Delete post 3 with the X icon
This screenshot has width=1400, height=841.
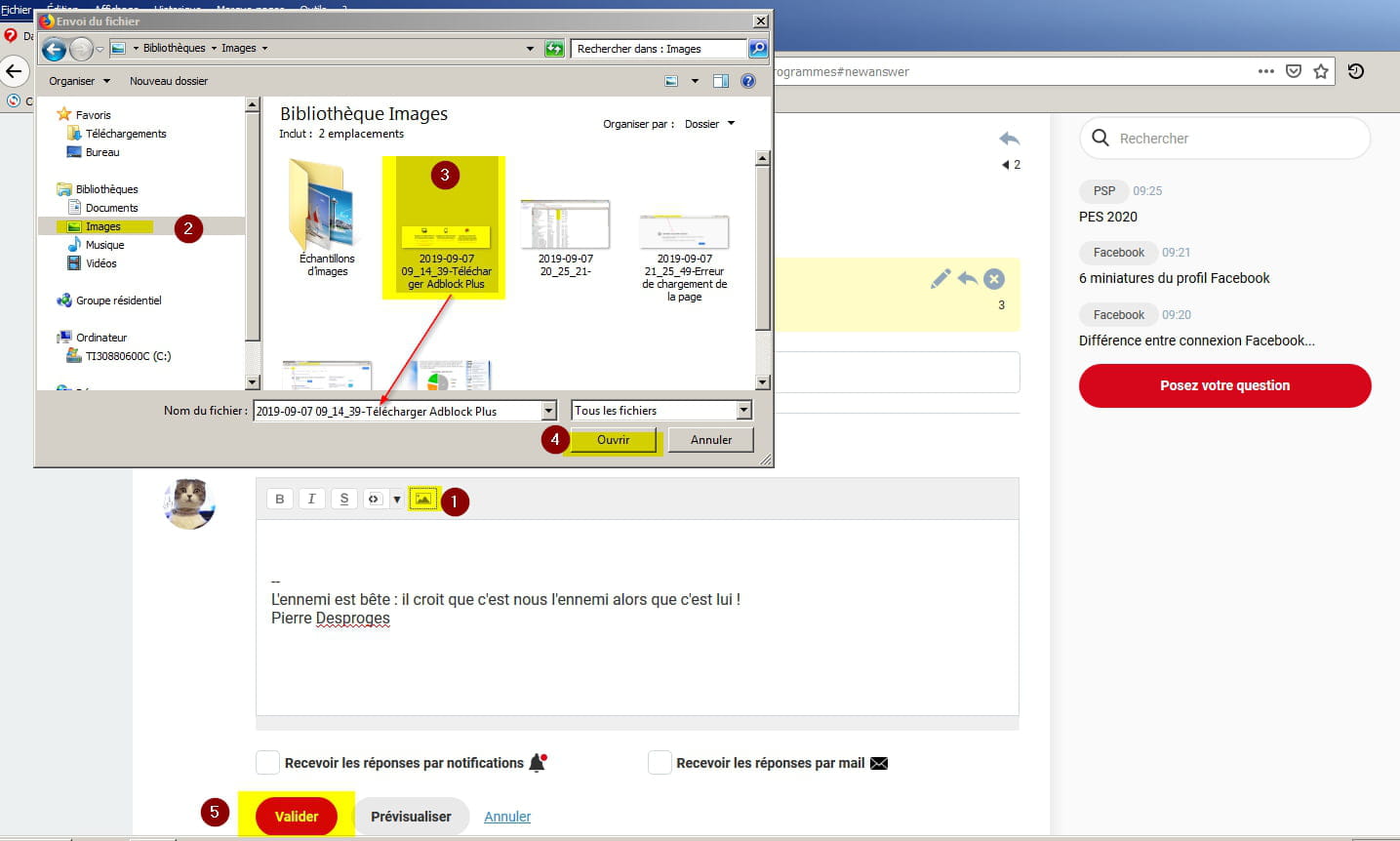point(994,279)
